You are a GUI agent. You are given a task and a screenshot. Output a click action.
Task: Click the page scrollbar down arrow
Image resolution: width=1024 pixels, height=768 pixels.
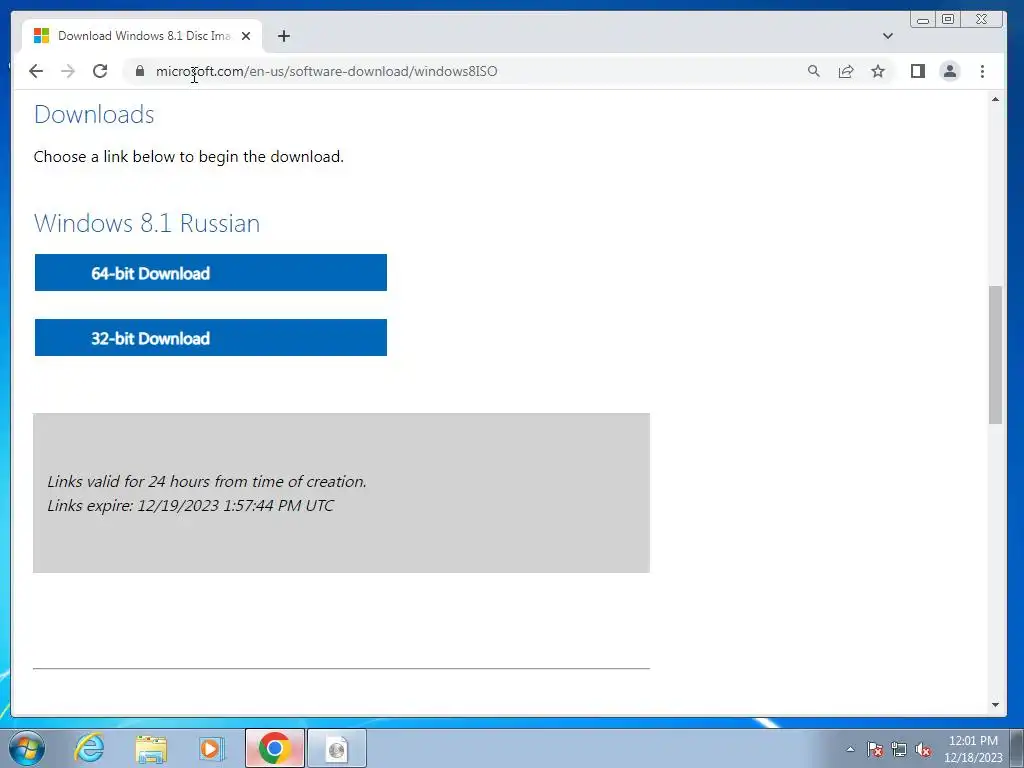pos(995,705)
